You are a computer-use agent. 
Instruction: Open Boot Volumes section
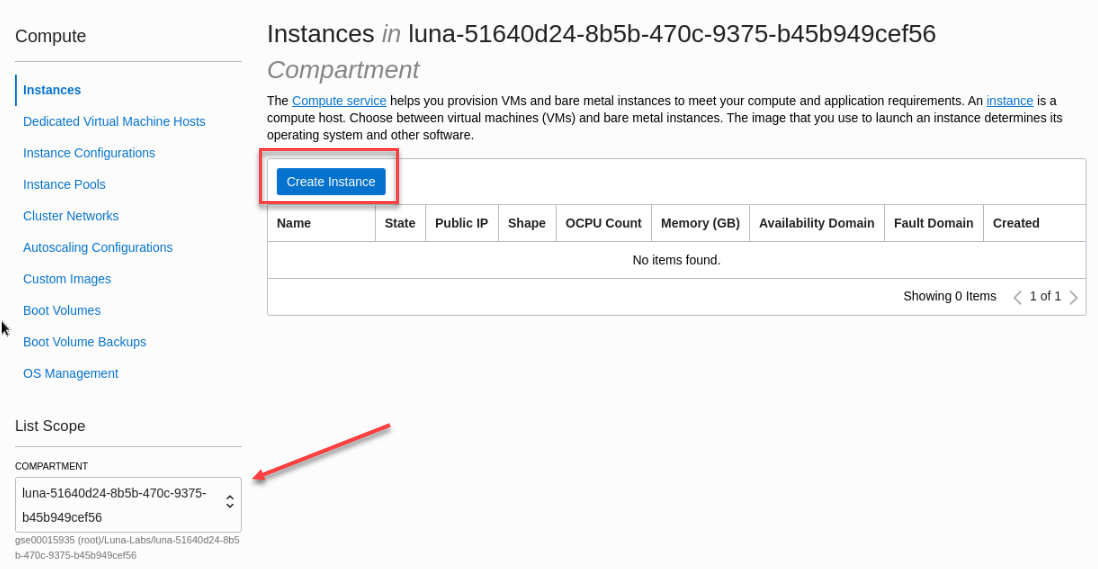coord(62,310)
